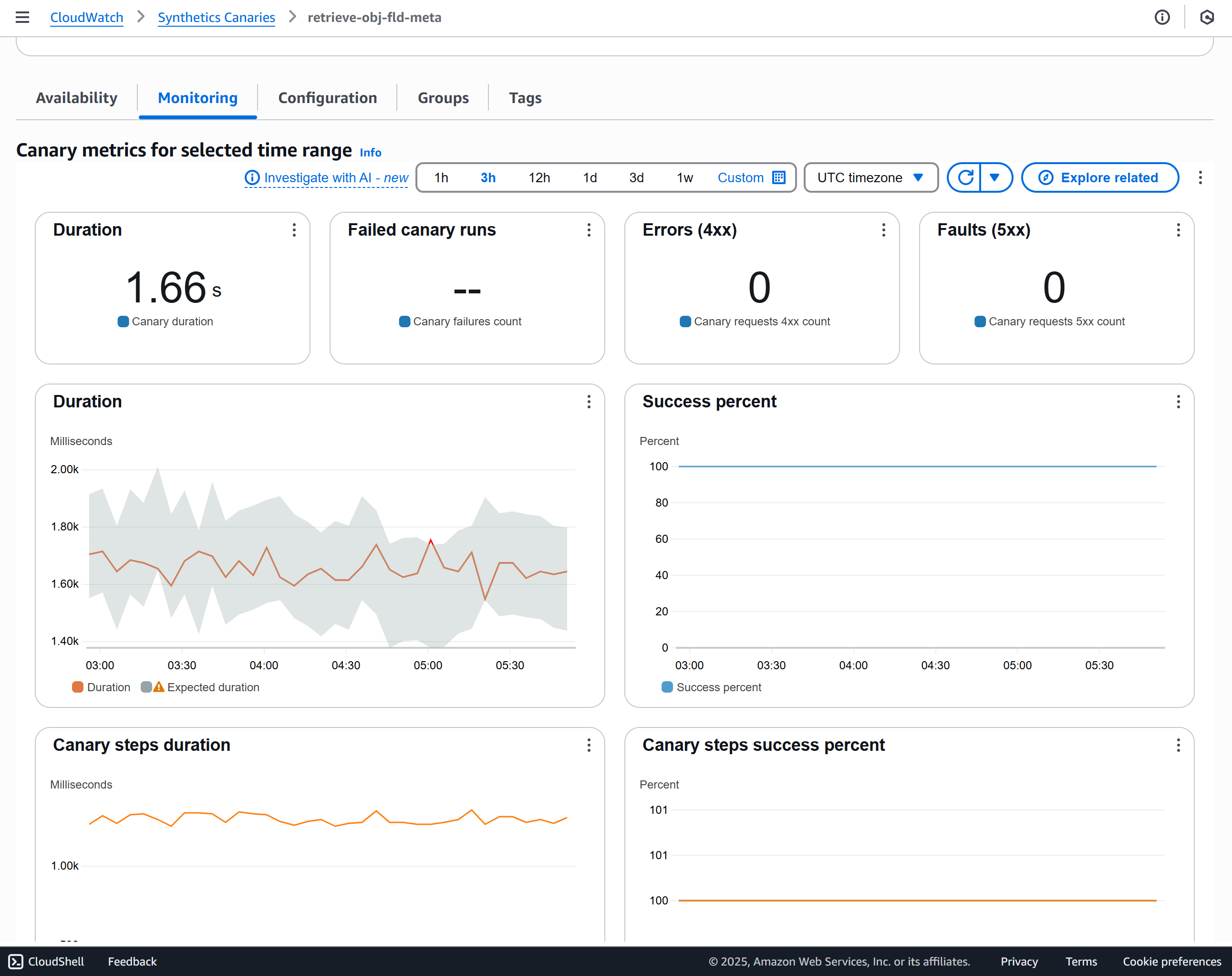The image size is (1232, 976).
Task: Open the UTC timezone dropdown
Action: coord(870,177)
